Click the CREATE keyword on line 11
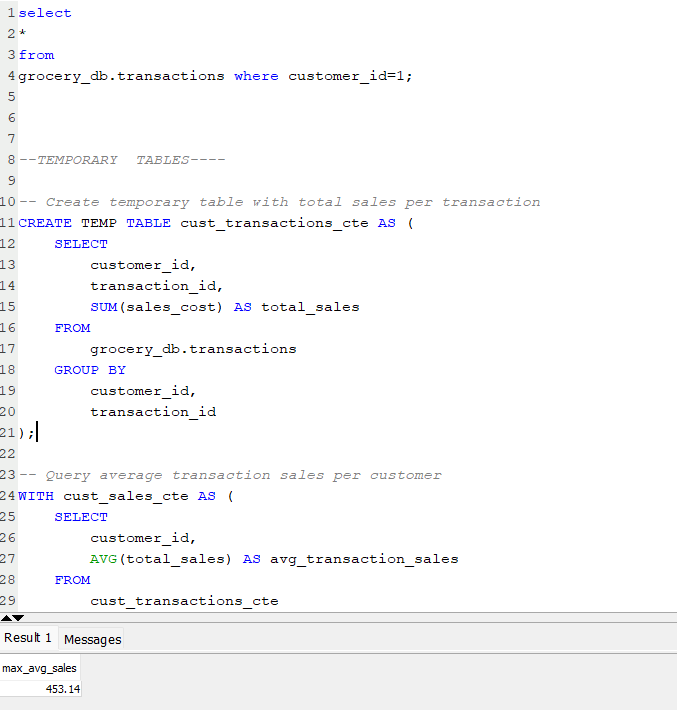This screenshot has height=710, width=677. 45,223
